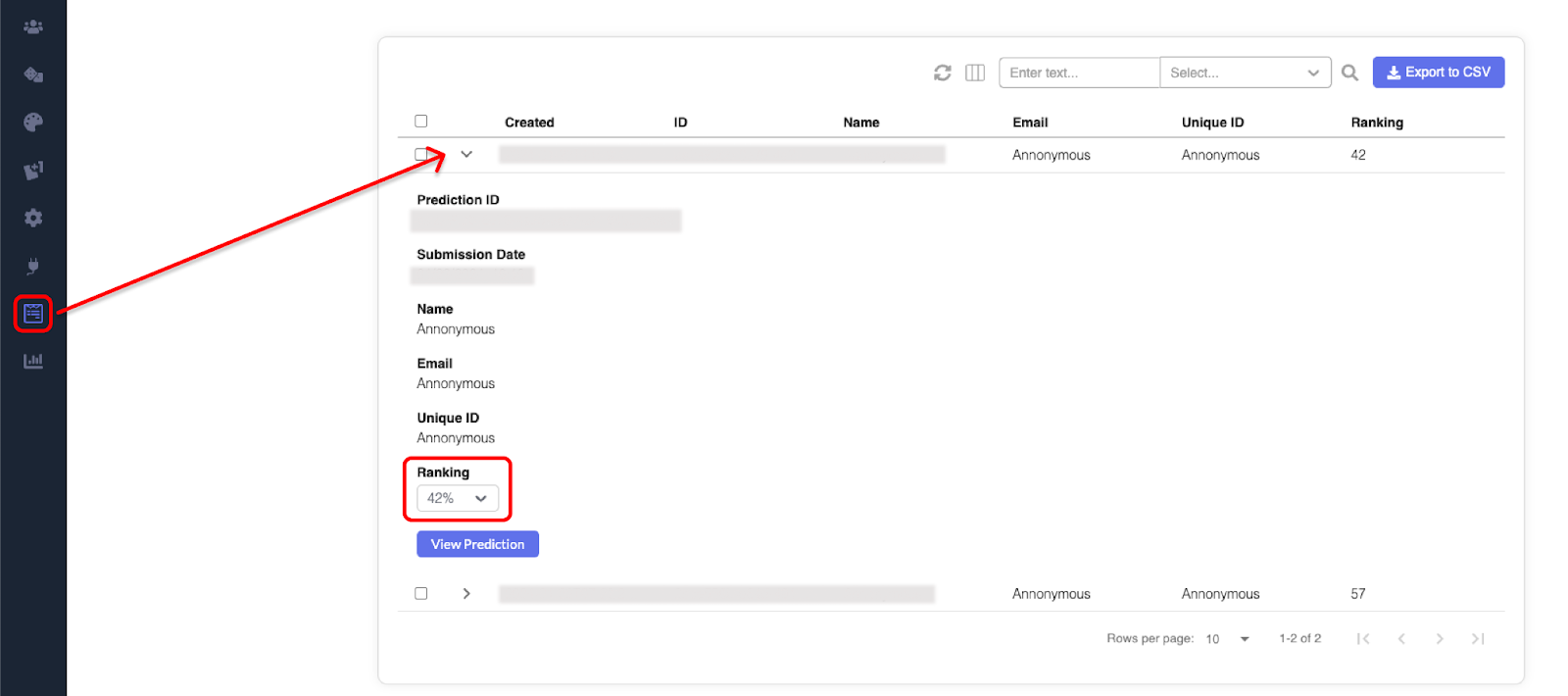
Task: Collapse the expanded first row chevron
Action: coord(466,155)
